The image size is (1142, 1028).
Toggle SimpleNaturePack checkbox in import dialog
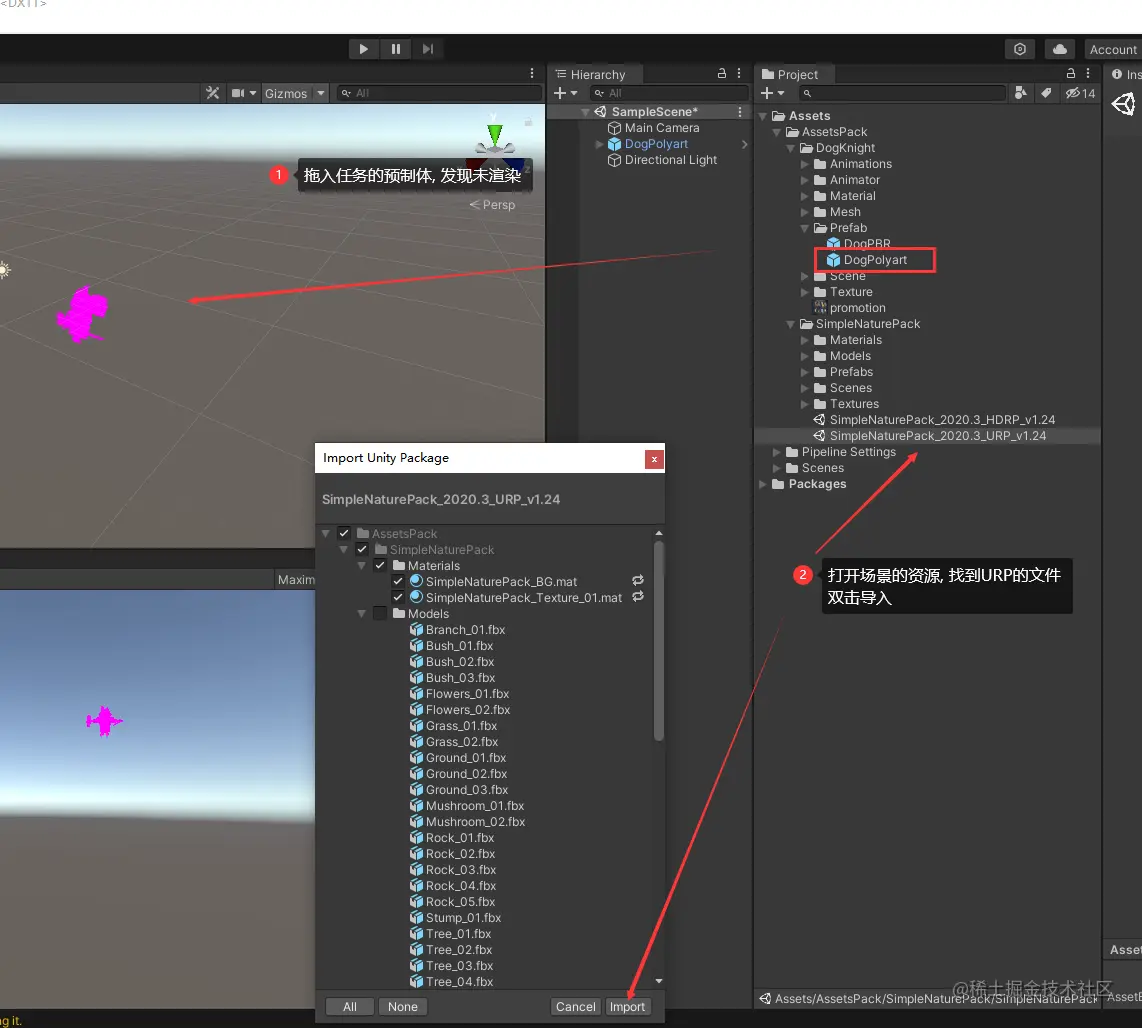click(x=362, y=549)
